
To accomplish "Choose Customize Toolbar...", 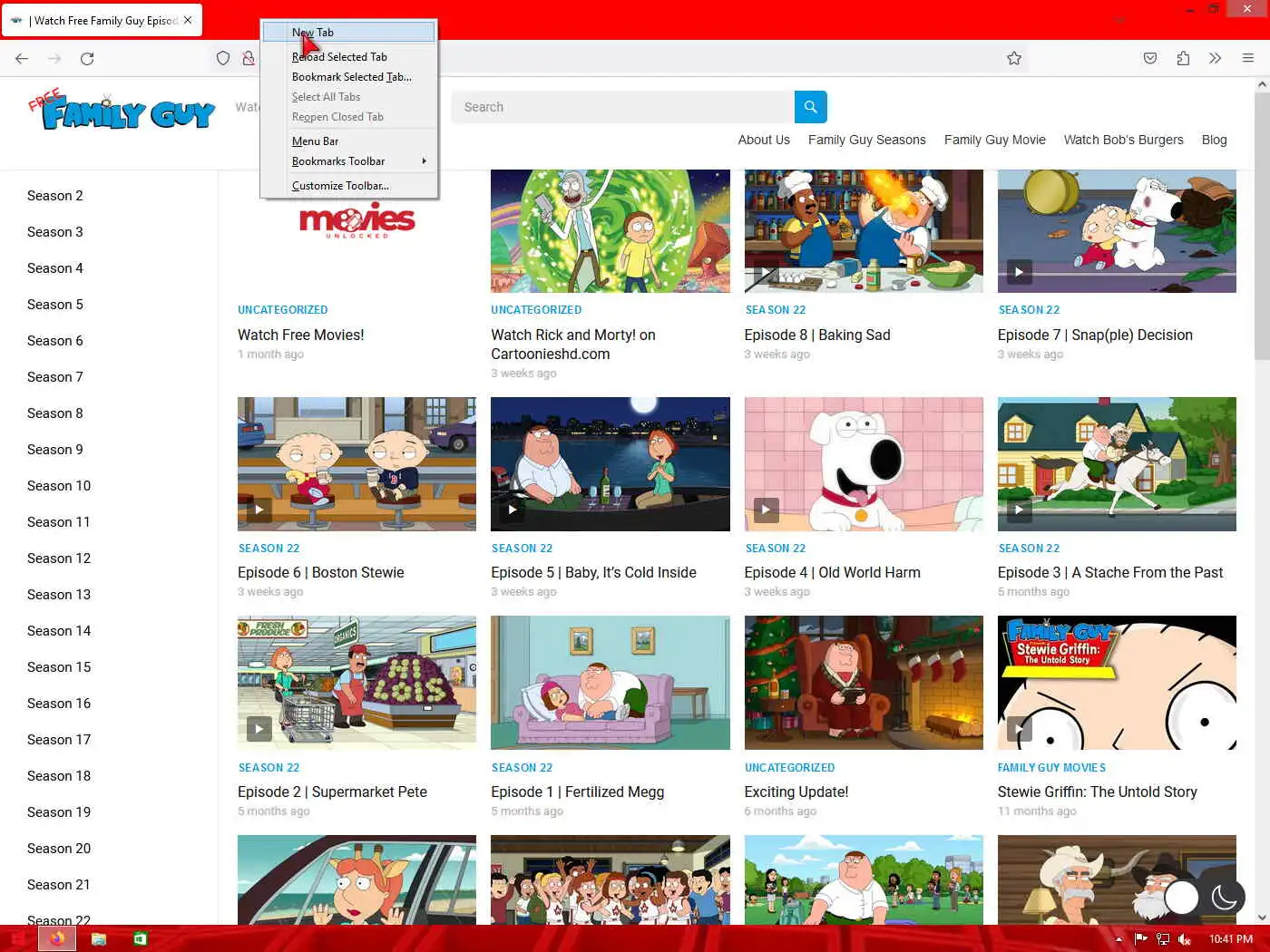I will tap(349, 185).
